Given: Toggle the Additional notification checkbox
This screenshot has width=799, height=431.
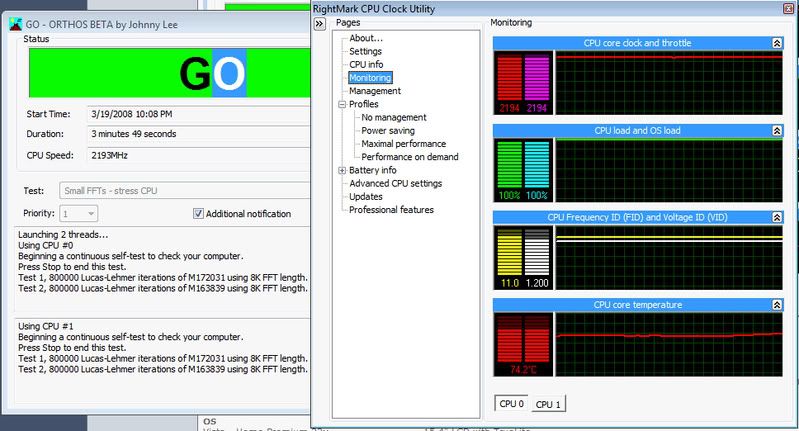Looking at the screenshot, I should coord(198,214).
